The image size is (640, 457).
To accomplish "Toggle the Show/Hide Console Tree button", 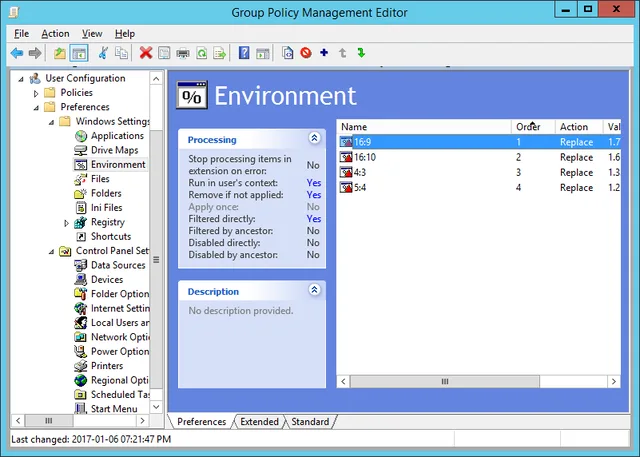I will click(79, 53).
